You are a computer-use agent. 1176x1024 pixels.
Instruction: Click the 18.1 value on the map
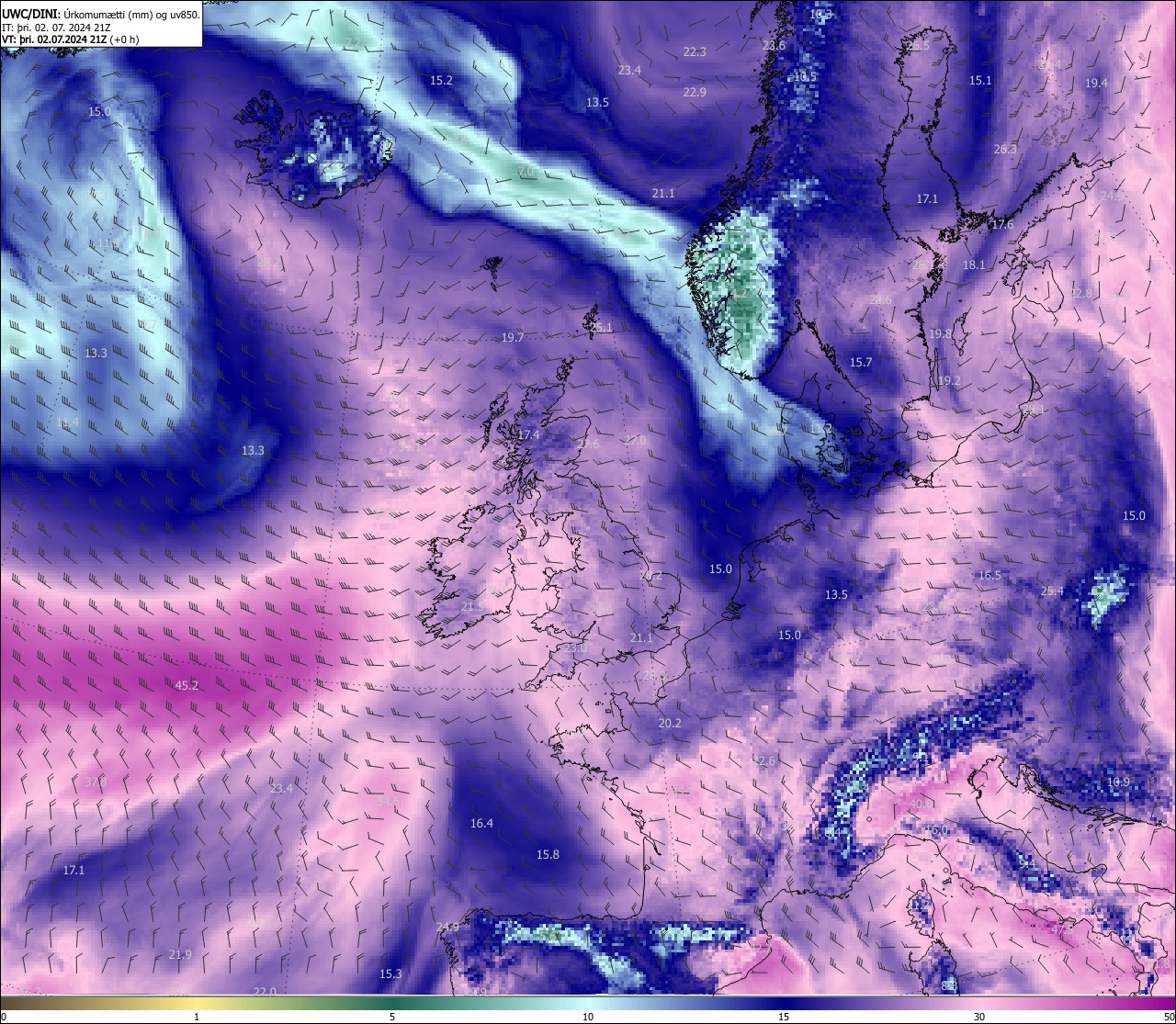click(x=974, y=264)
